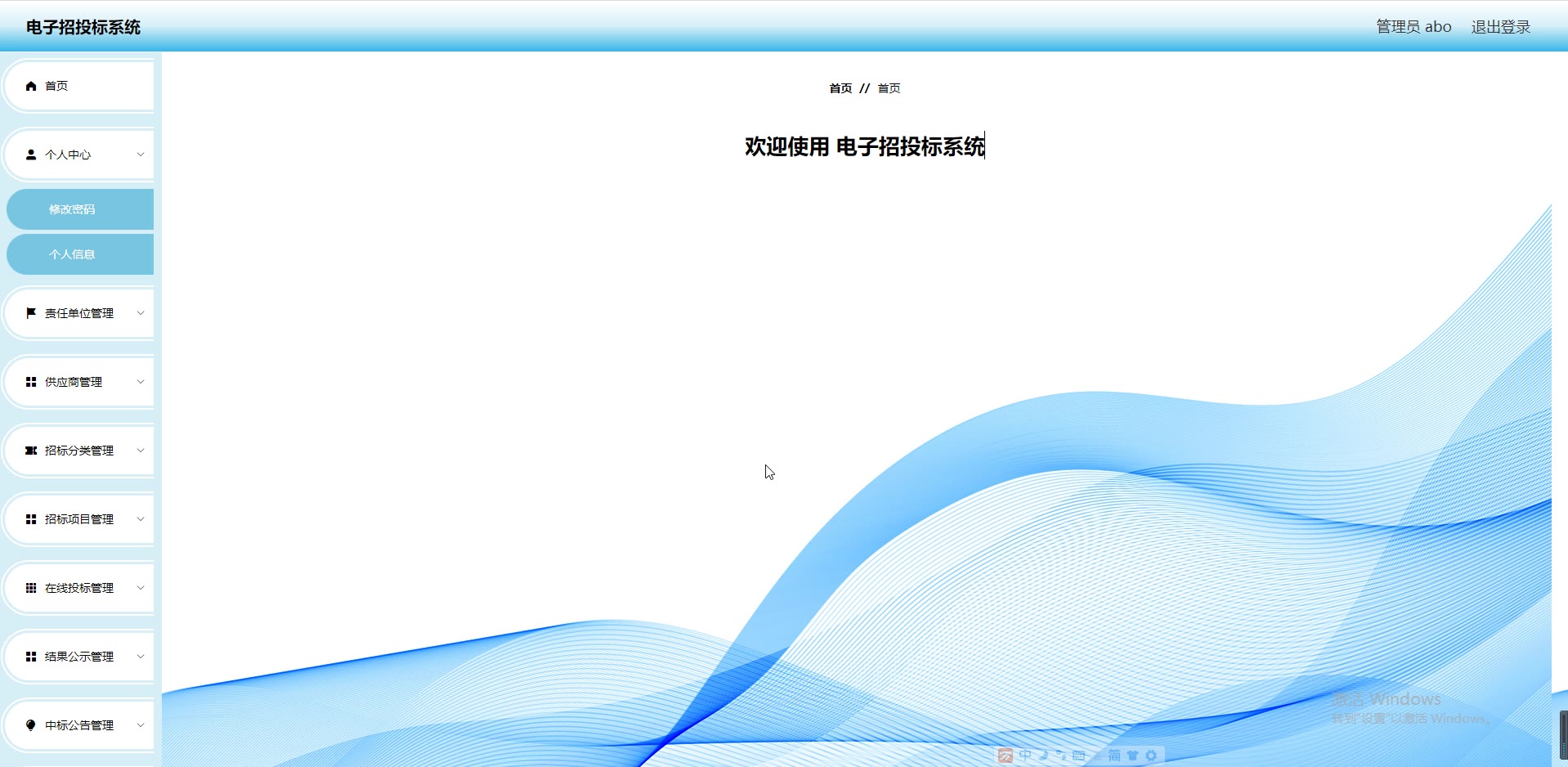Click the 电子招投标系统 header title
This screenshot has height=767, width=1568.
pyautogui.click(x=83, y=27)
